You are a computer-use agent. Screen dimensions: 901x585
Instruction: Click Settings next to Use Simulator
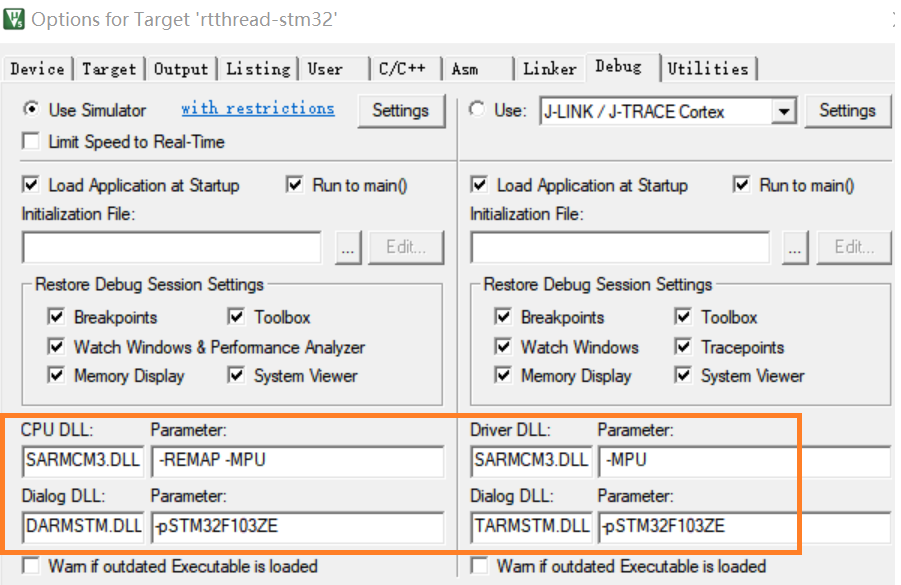point(401,111)
